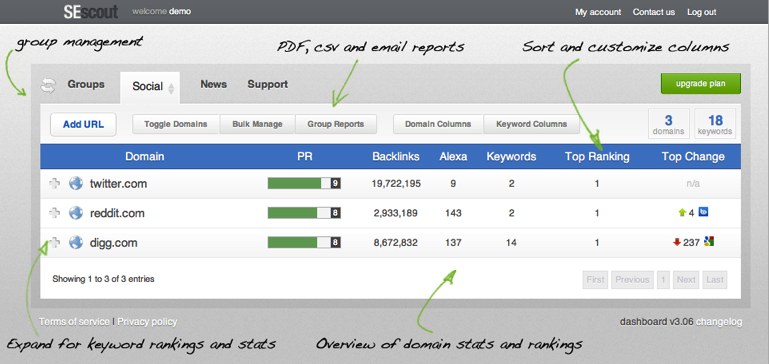Open the Privacy policy link
769x364 pixels.
(x=147, y=322)
